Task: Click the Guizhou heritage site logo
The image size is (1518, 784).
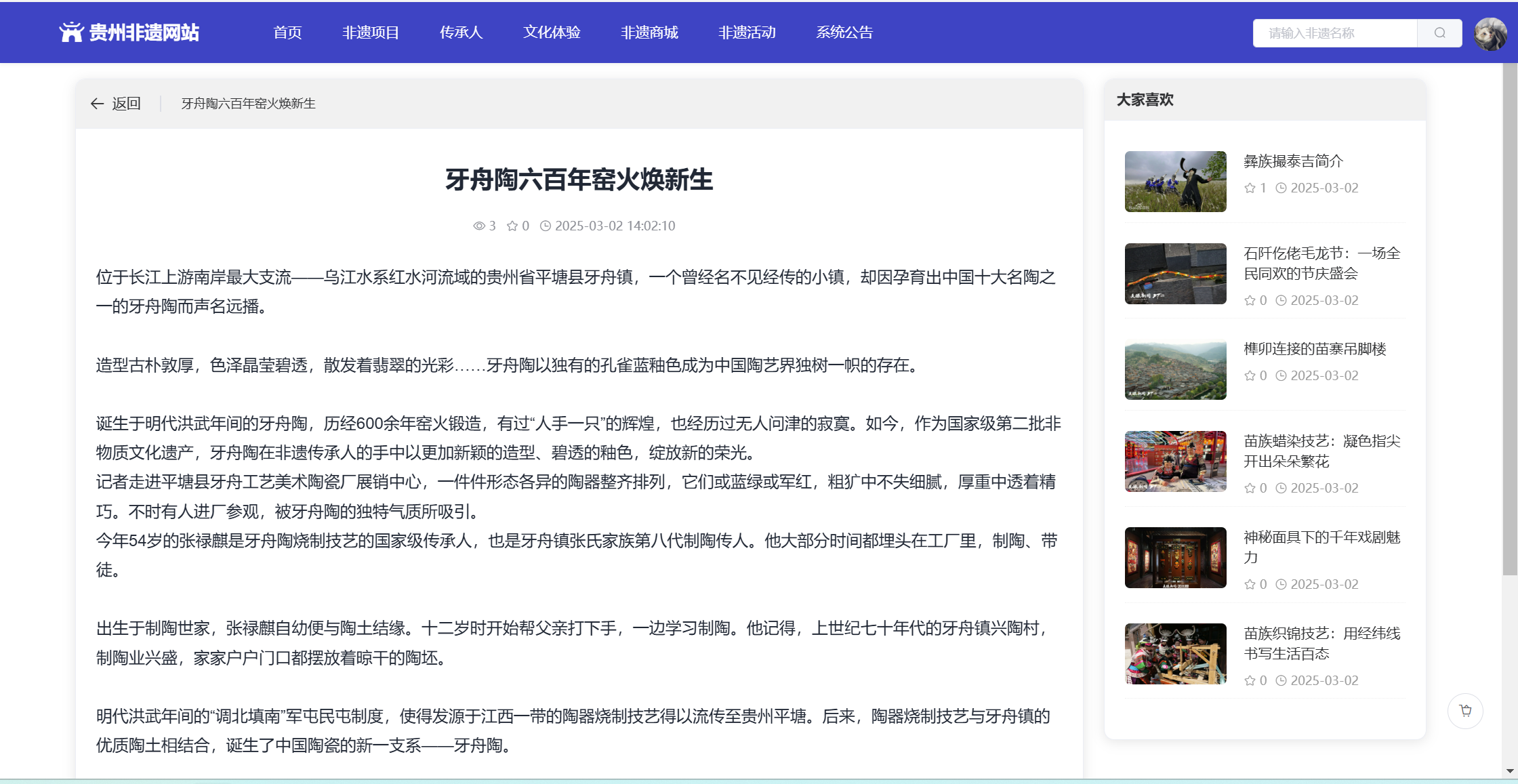Action: click(129, 33)
